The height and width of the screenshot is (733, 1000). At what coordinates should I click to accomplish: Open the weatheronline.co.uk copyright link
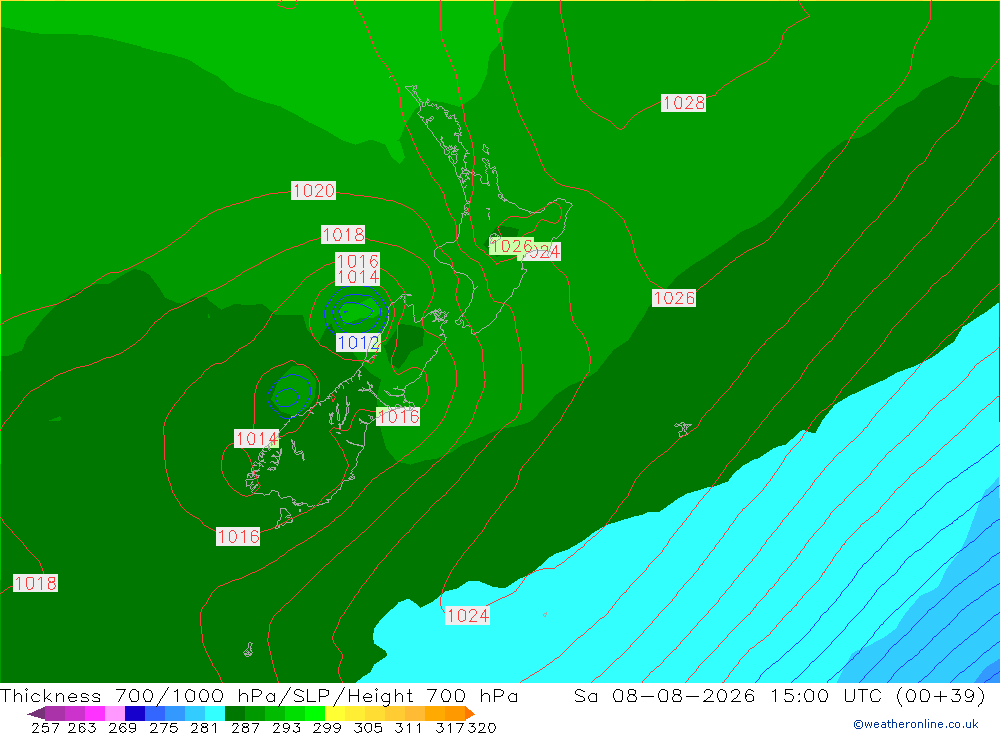tap(916, 724)
